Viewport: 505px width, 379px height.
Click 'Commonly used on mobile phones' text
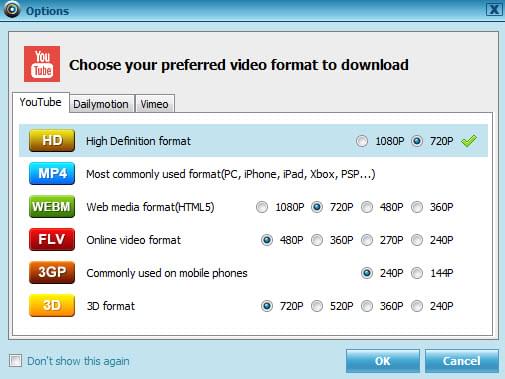pyautogui.click(x=167, y=273)
